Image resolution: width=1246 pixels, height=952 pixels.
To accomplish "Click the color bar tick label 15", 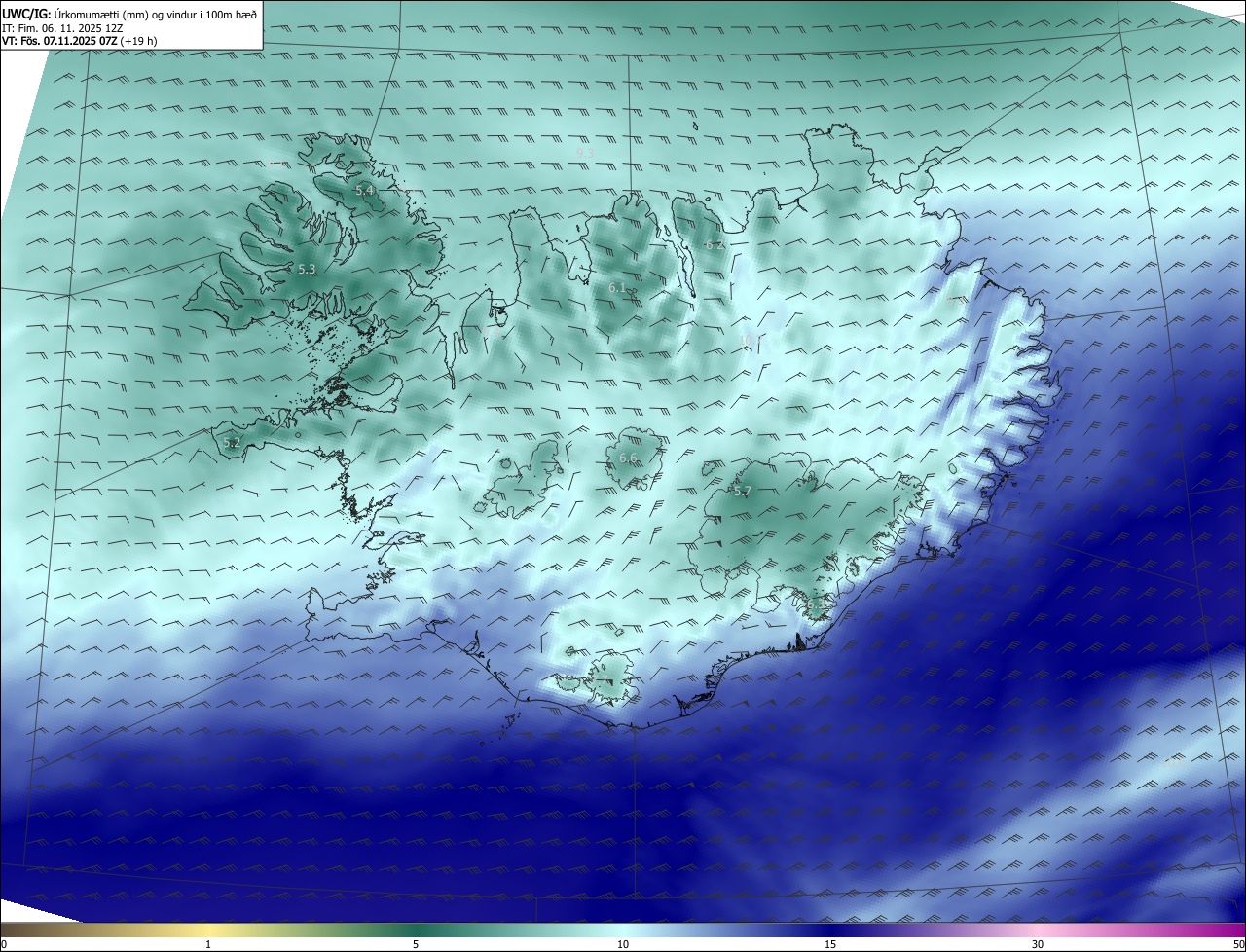I will pos(830,944).
